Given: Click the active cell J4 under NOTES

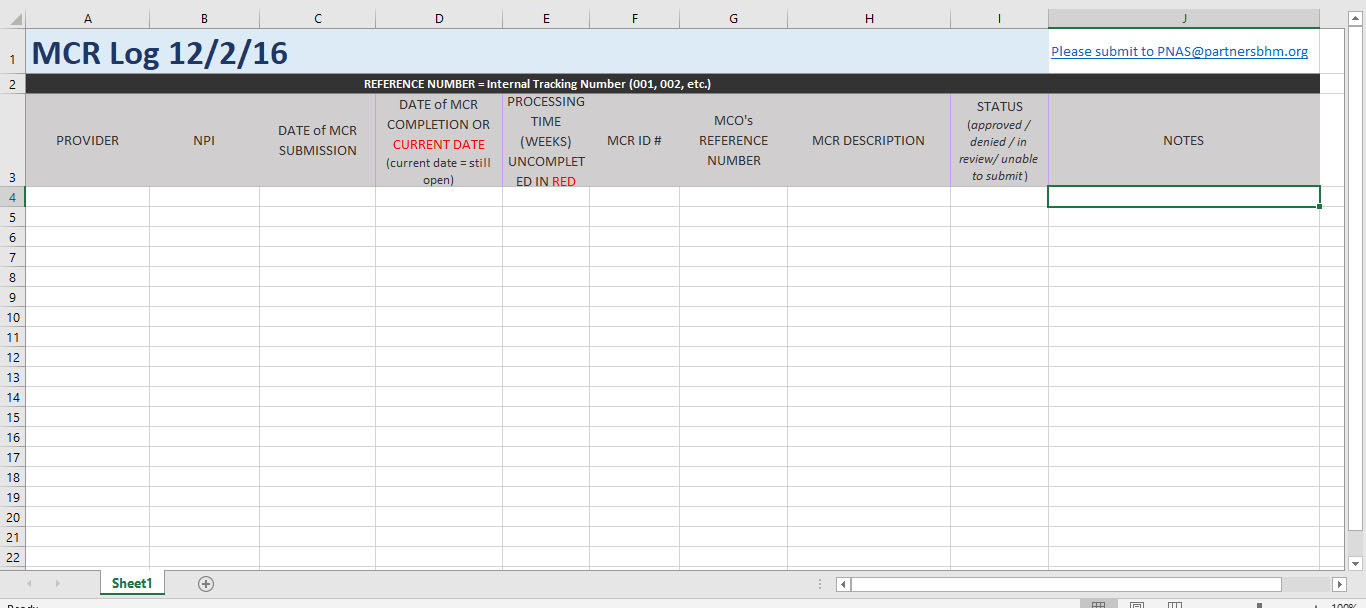Looking at the screenshot, I should (x=1184, y=197).
